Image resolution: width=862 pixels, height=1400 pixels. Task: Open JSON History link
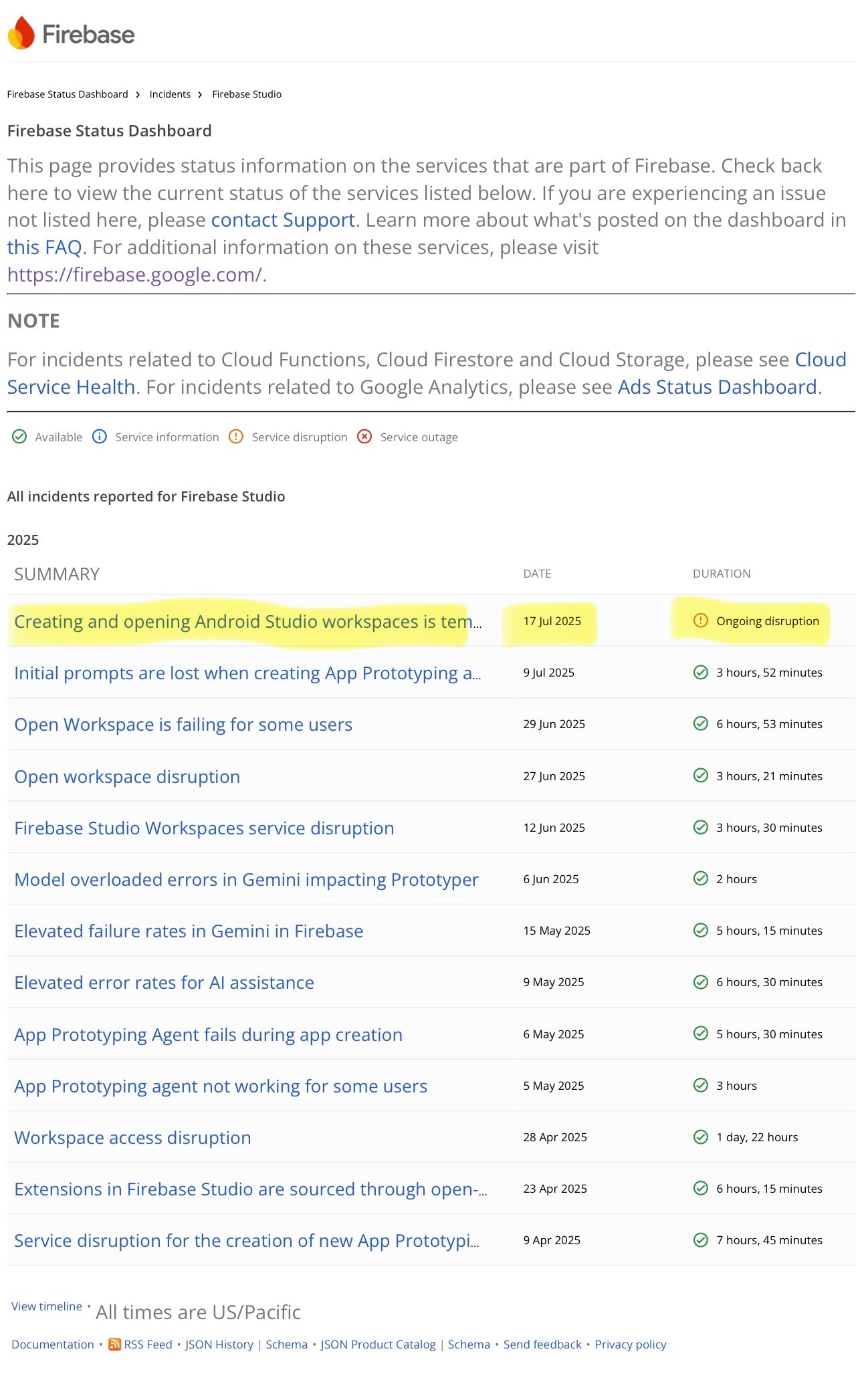(219, 1345)
